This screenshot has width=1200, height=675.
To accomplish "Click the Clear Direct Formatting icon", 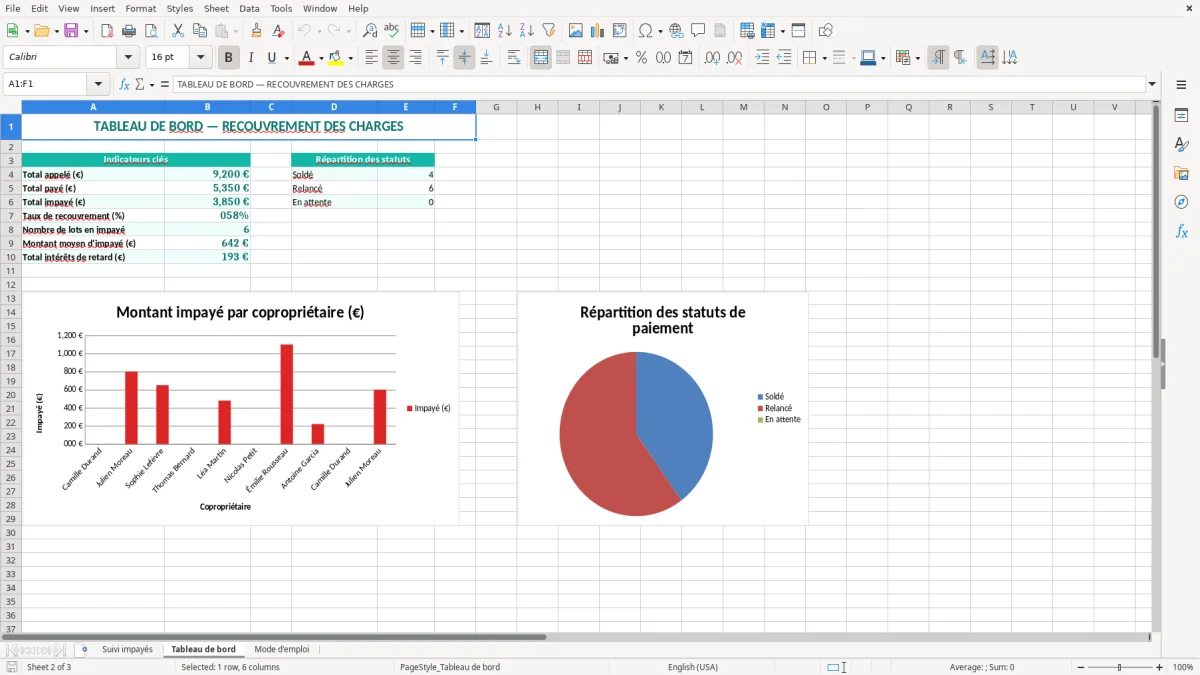I will [x=279, y=31].
